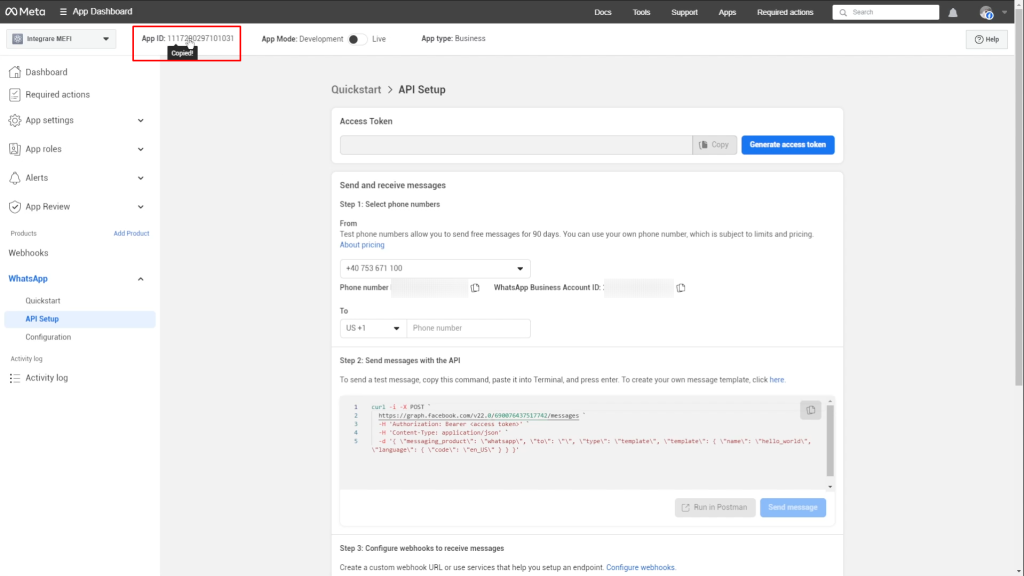1024x576 pixels.
Task: Open the From phone number dropdown
Action: tap(435, 268)
